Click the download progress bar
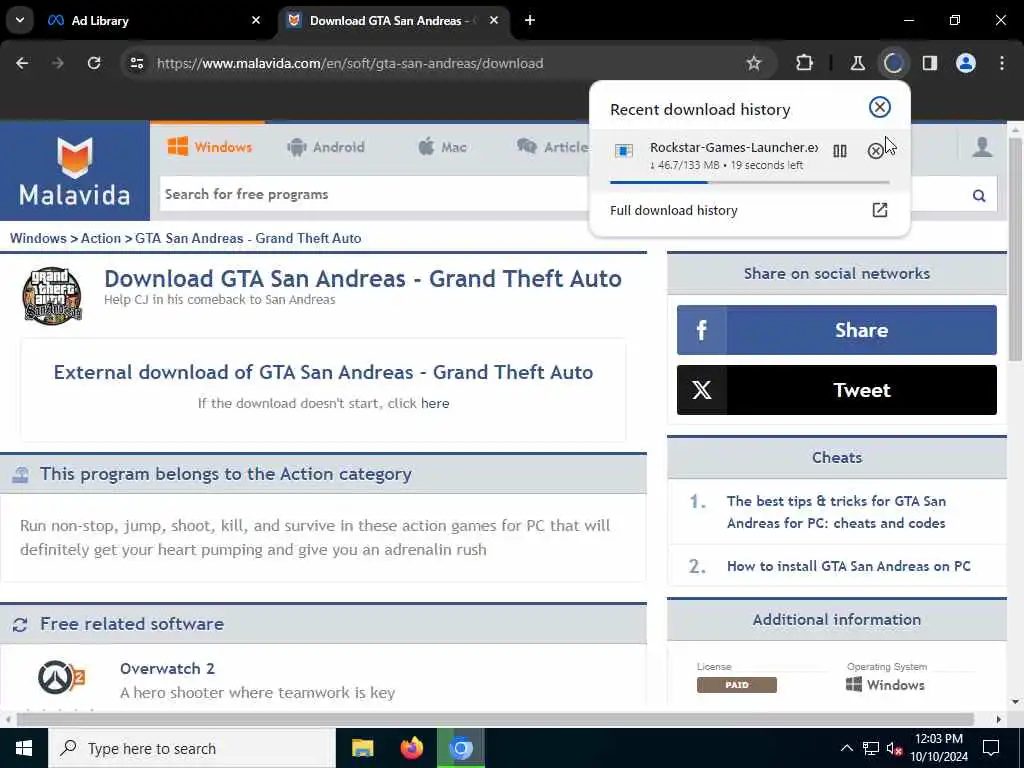 pyautogui.click(x=749, y=182)
